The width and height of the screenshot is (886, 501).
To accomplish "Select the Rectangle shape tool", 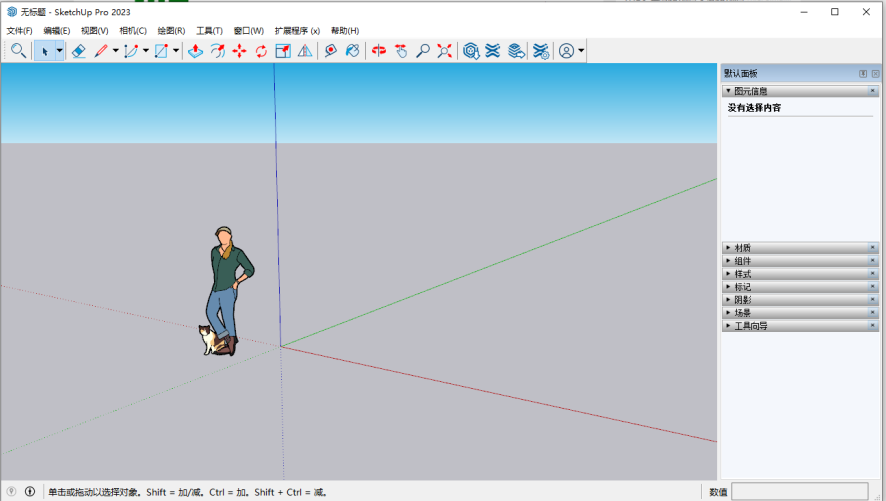I will 161,51.
